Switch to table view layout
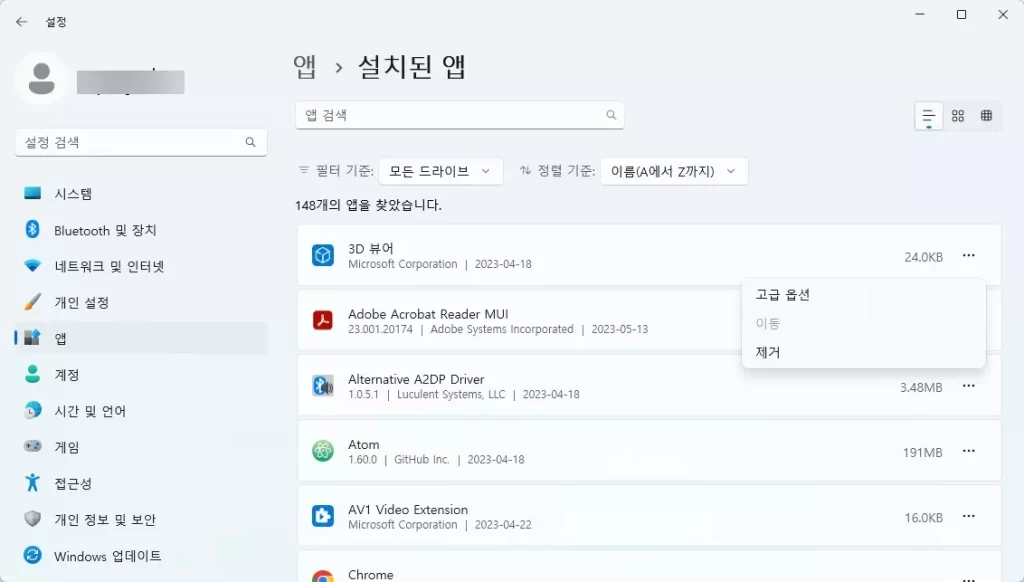The image size is (1024, 582). tap(986, 116)
